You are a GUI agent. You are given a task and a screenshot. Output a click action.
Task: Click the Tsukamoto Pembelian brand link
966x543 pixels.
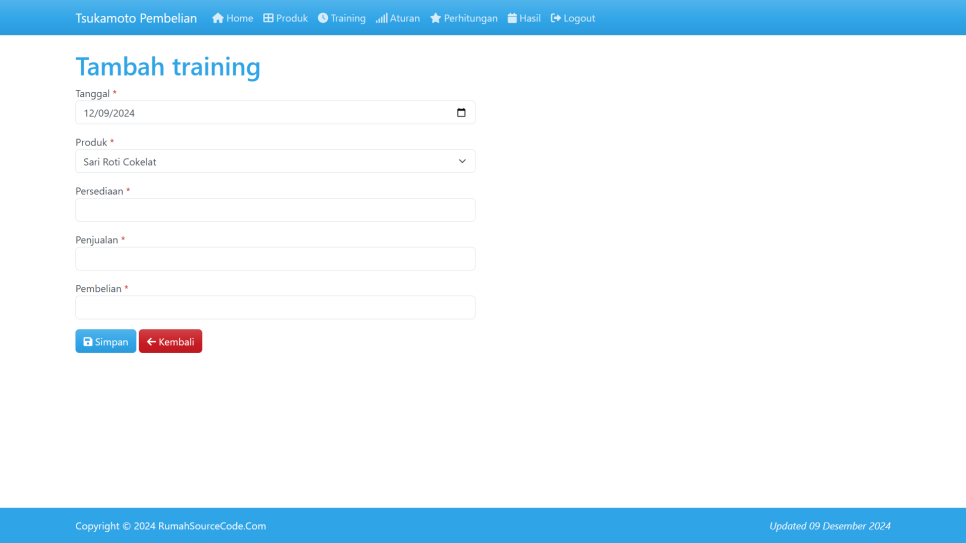click(136, 18)
